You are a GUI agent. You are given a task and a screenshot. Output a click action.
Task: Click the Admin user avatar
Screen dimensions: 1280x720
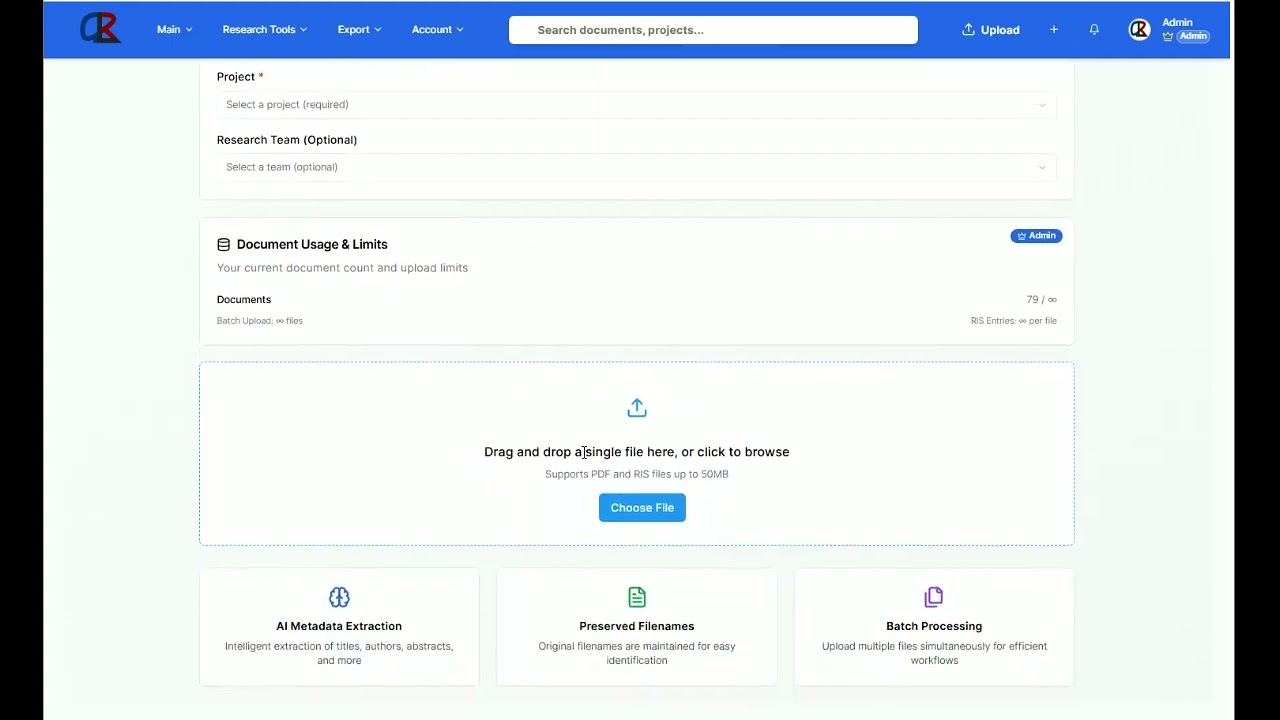coord(1139,30)
